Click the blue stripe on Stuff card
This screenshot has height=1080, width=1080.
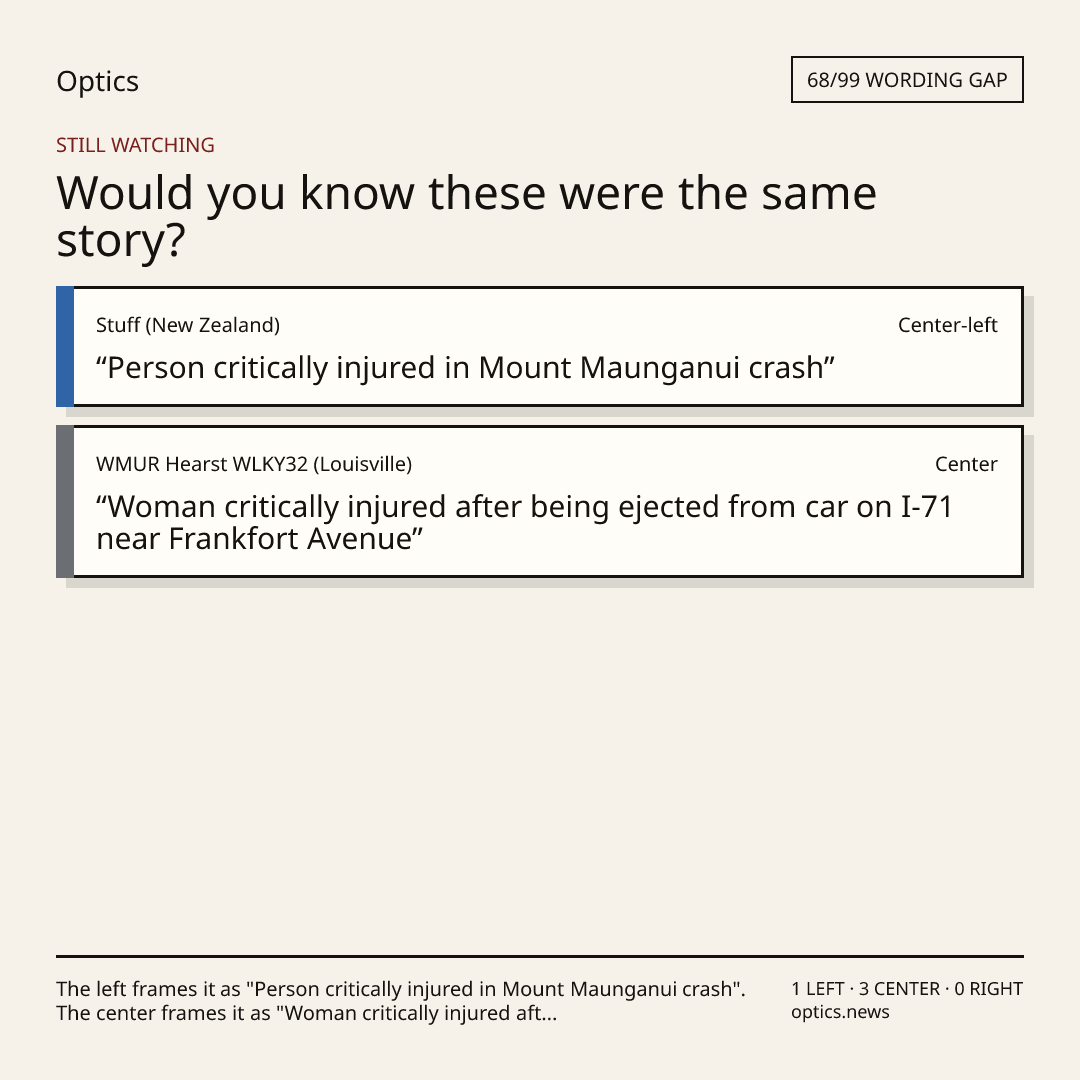[65, 346]
